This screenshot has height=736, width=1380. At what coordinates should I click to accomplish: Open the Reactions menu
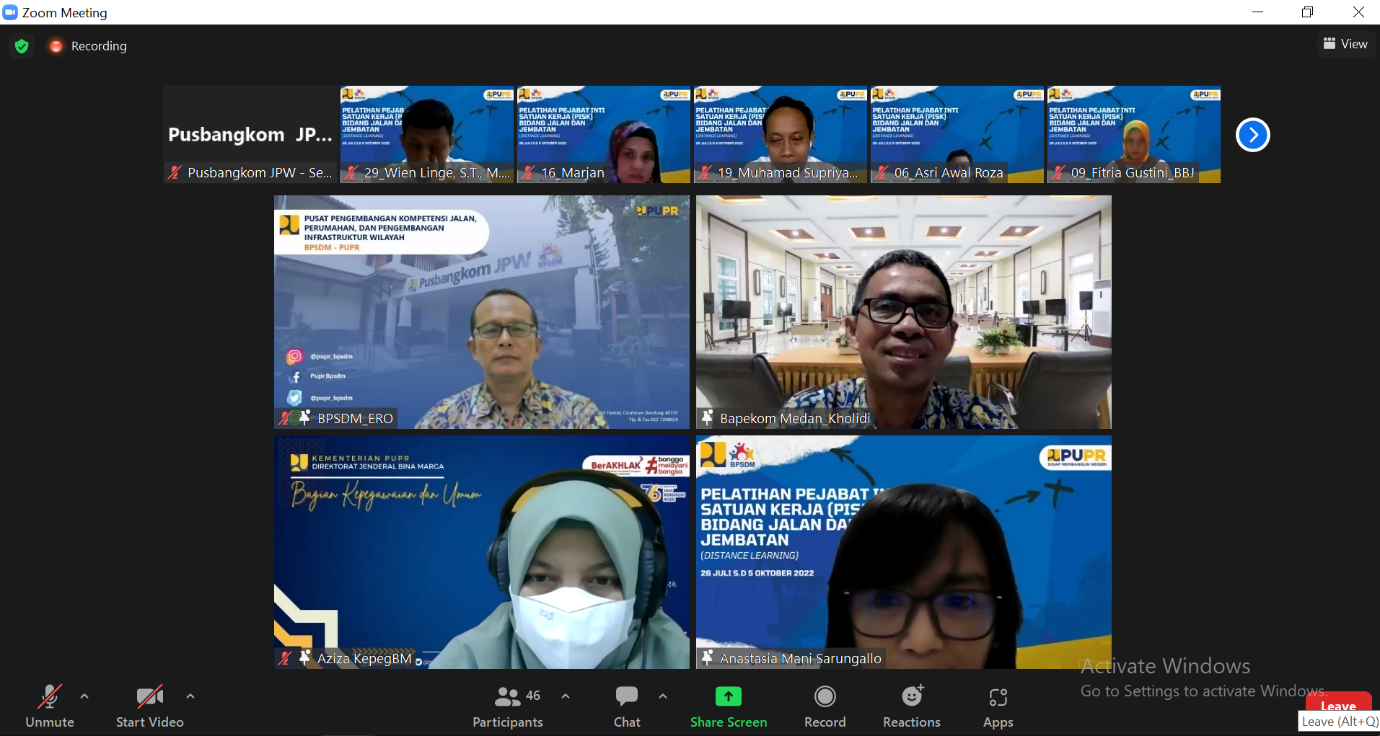pyautogui.click(x=911, y=705)
